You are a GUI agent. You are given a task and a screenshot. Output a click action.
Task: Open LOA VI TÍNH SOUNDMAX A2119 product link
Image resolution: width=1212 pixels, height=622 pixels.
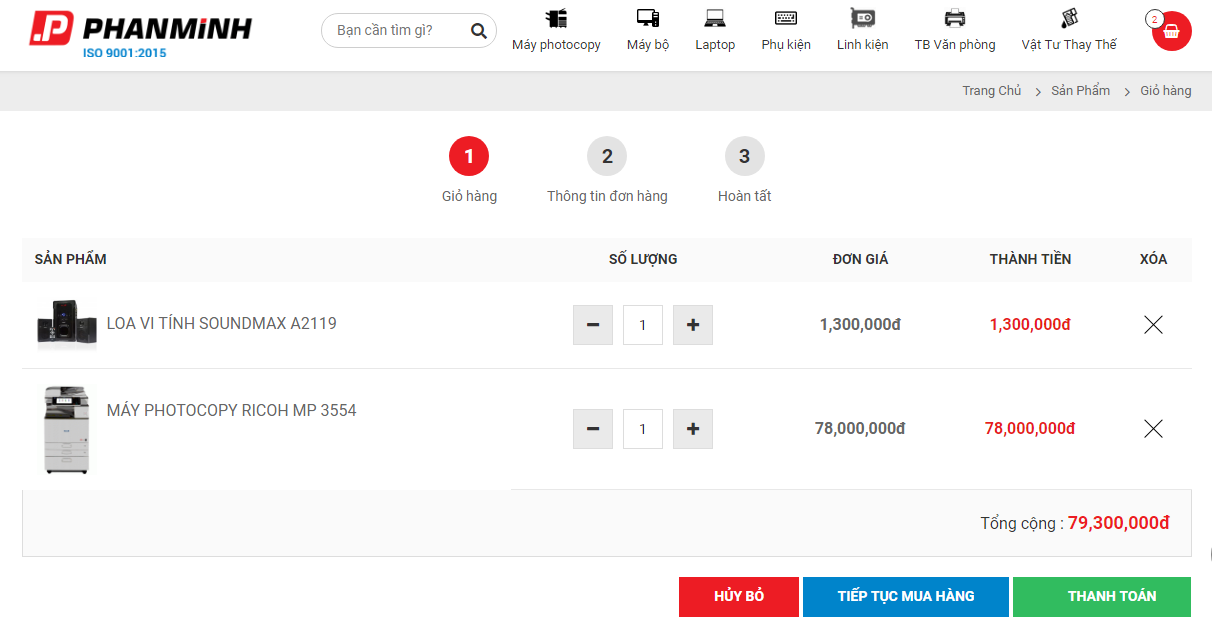(x=222, y=323)
